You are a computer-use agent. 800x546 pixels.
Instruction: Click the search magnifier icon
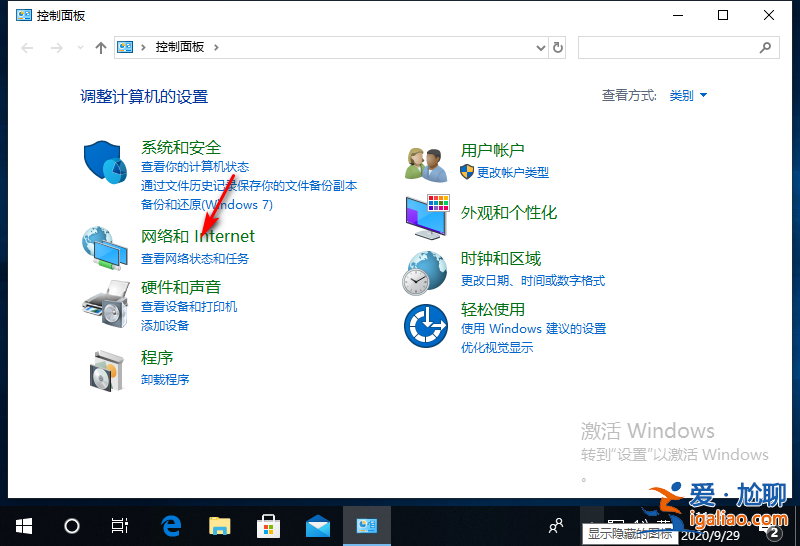point(765,47)
